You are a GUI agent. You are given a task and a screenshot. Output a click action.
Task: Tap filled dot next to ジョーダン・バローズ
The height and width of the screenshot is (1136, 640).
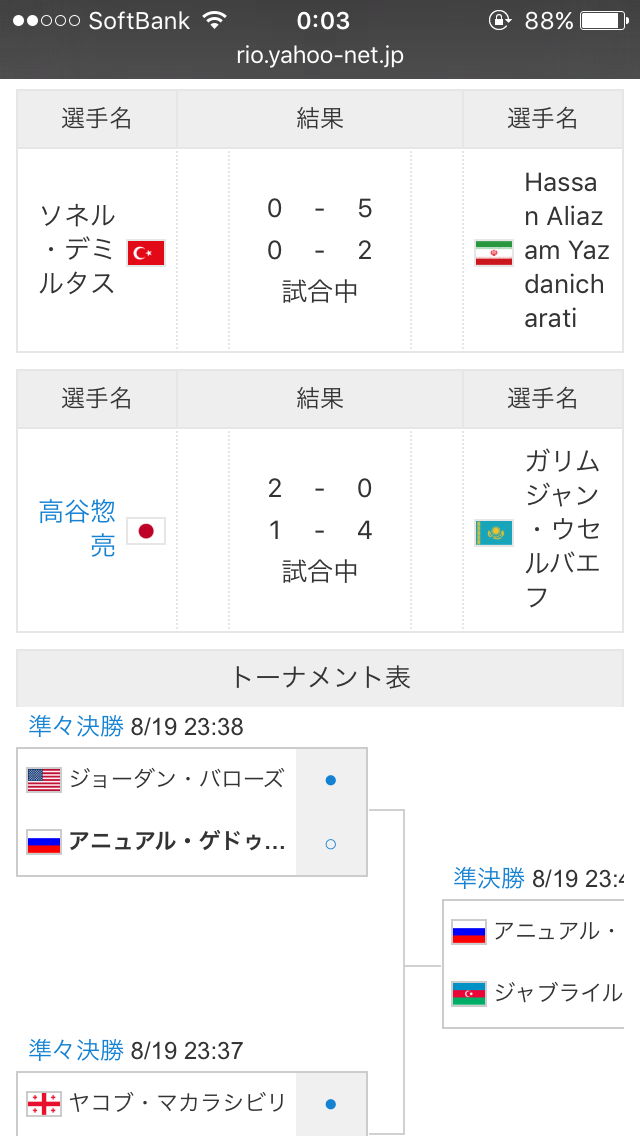pos(331,780)
